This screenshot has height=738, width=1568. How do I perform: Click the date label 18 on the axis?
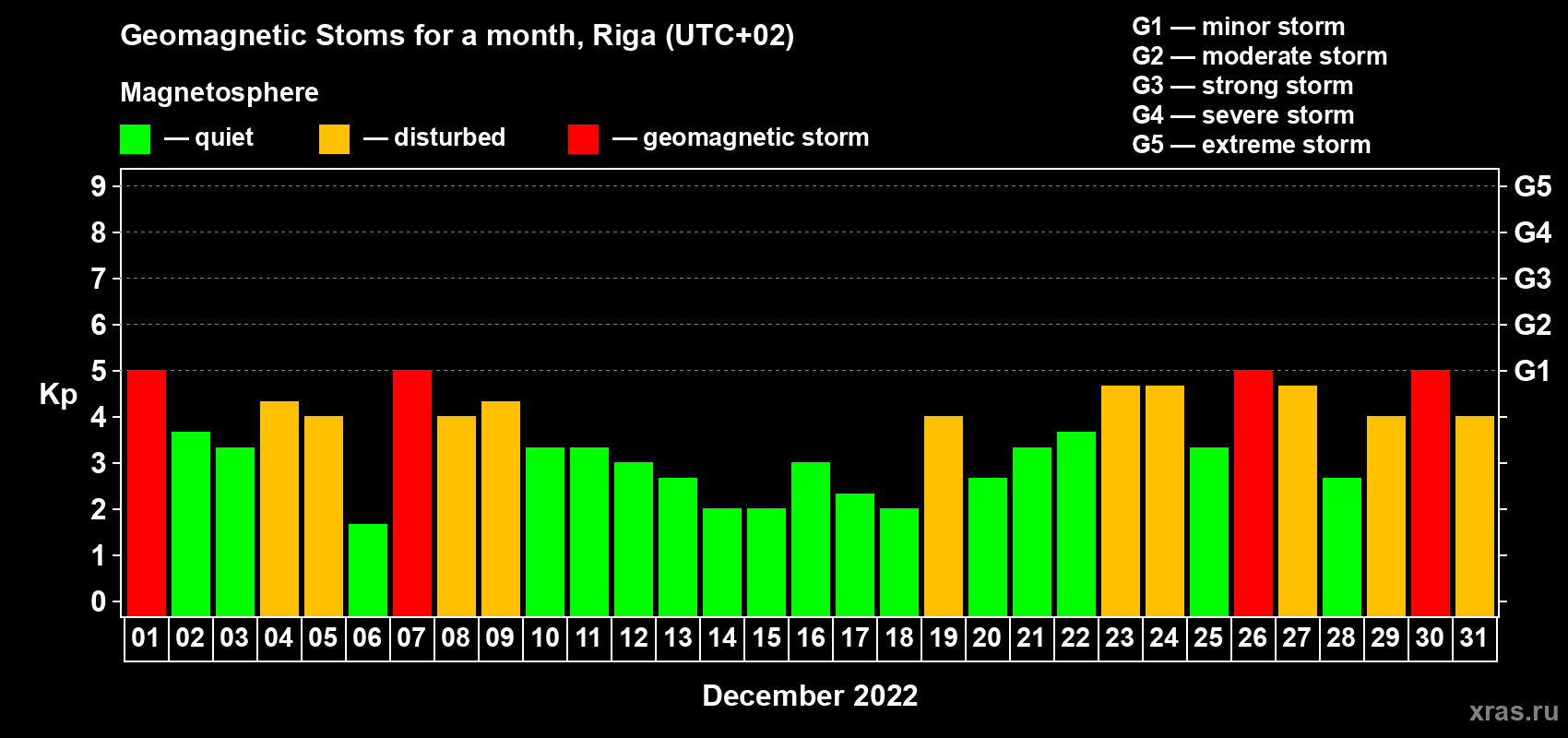pyautogui.click(x=899, y=637)
